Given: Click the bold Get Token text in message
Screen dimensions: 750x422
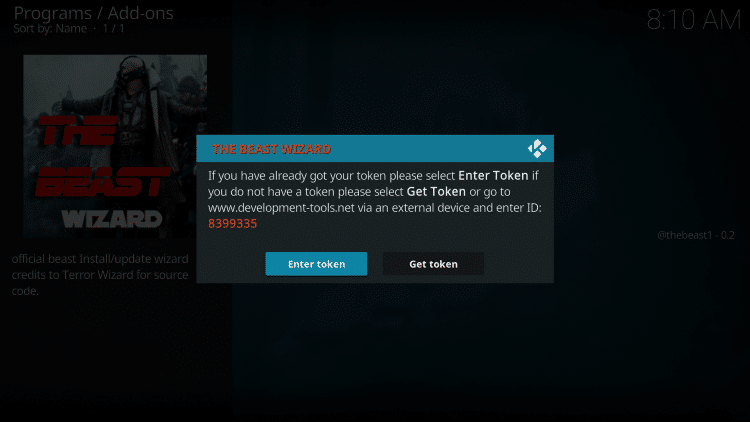Looking at the screenshot, I should click(436, 191).
